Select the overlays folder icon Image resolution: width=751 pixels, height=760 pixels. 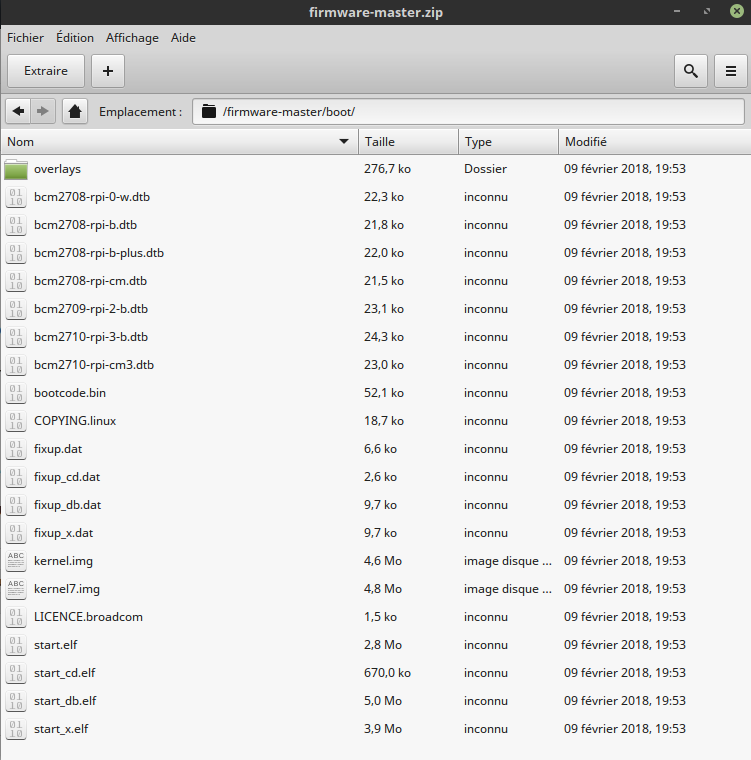pos(16,169)
